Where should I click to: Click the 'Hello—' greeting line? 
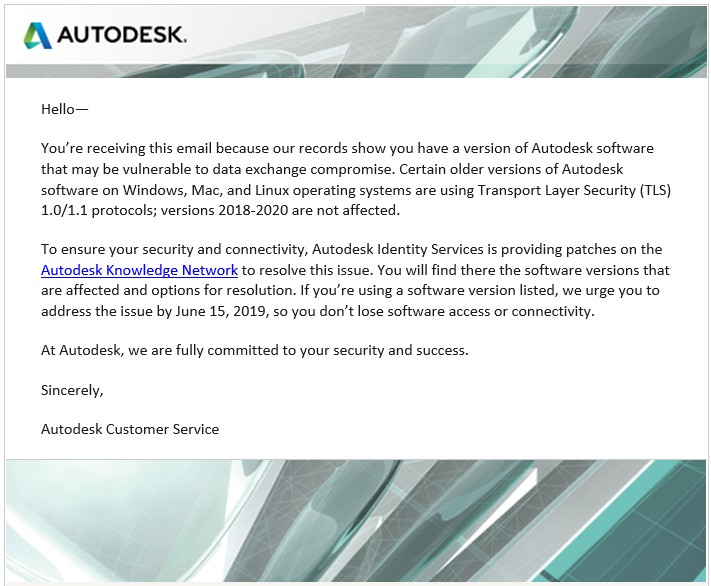[x=64, y=109]
